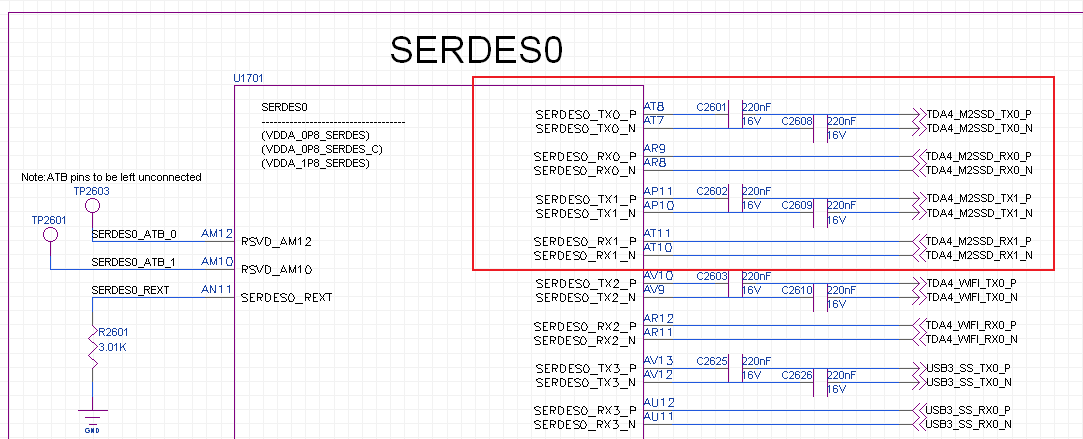Click pin number AT11
Image resolution: width=1083 pixels, height=439 pixels.
pyautogui.click(x=657, y=233)
